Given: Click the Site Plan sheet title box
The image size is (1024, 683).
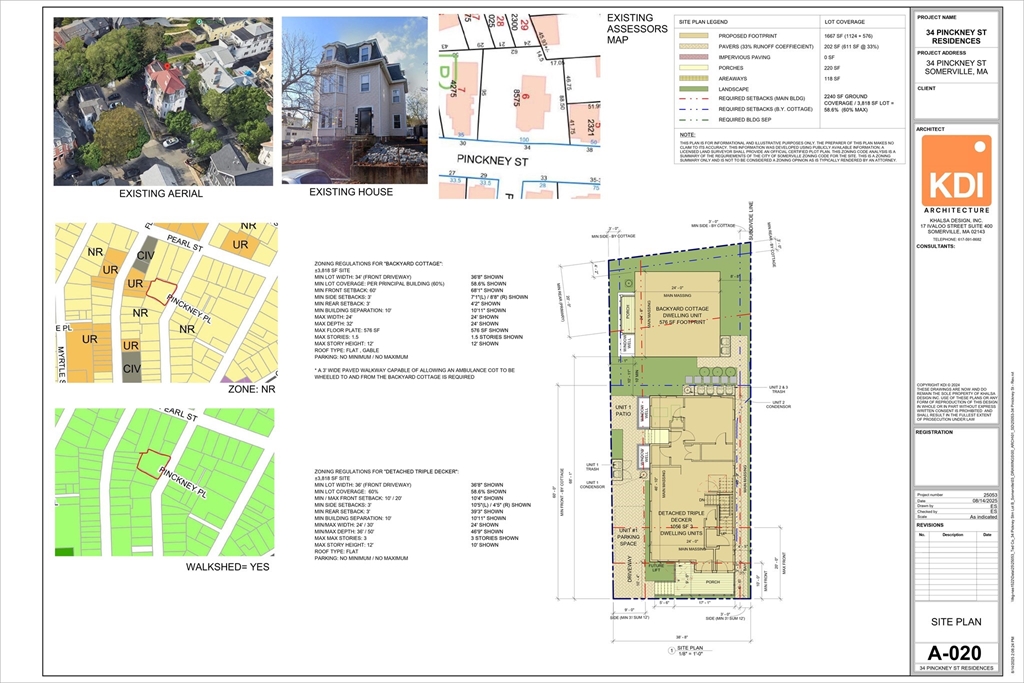Looking at the screenshot, I should [x=956, y=621].
